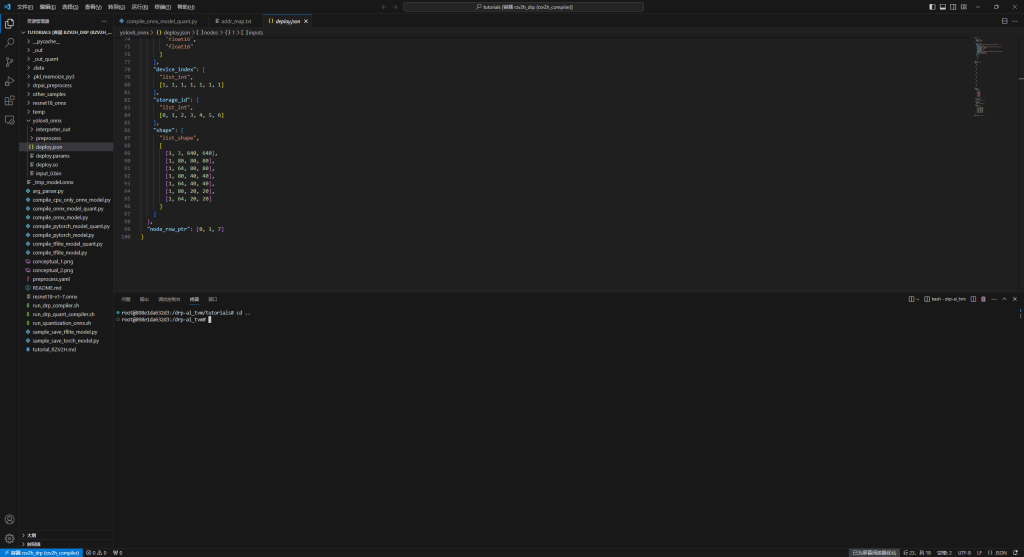Open the Accounts menu icon
The width and height of the screenshot is (1024, 557).
coord(9,519)
